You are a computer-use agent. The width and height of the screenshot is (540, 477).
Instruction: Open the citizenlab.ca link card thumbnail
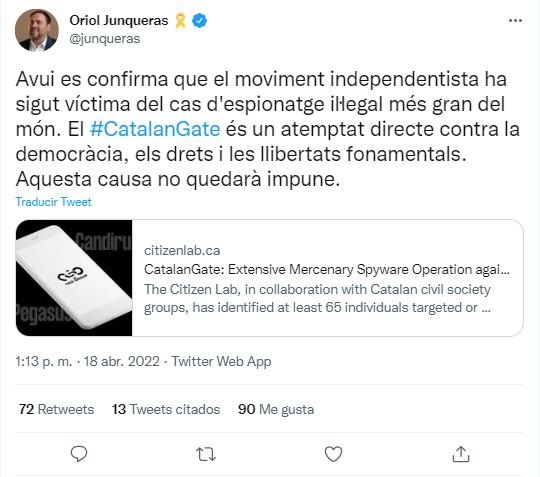point(74,278)
